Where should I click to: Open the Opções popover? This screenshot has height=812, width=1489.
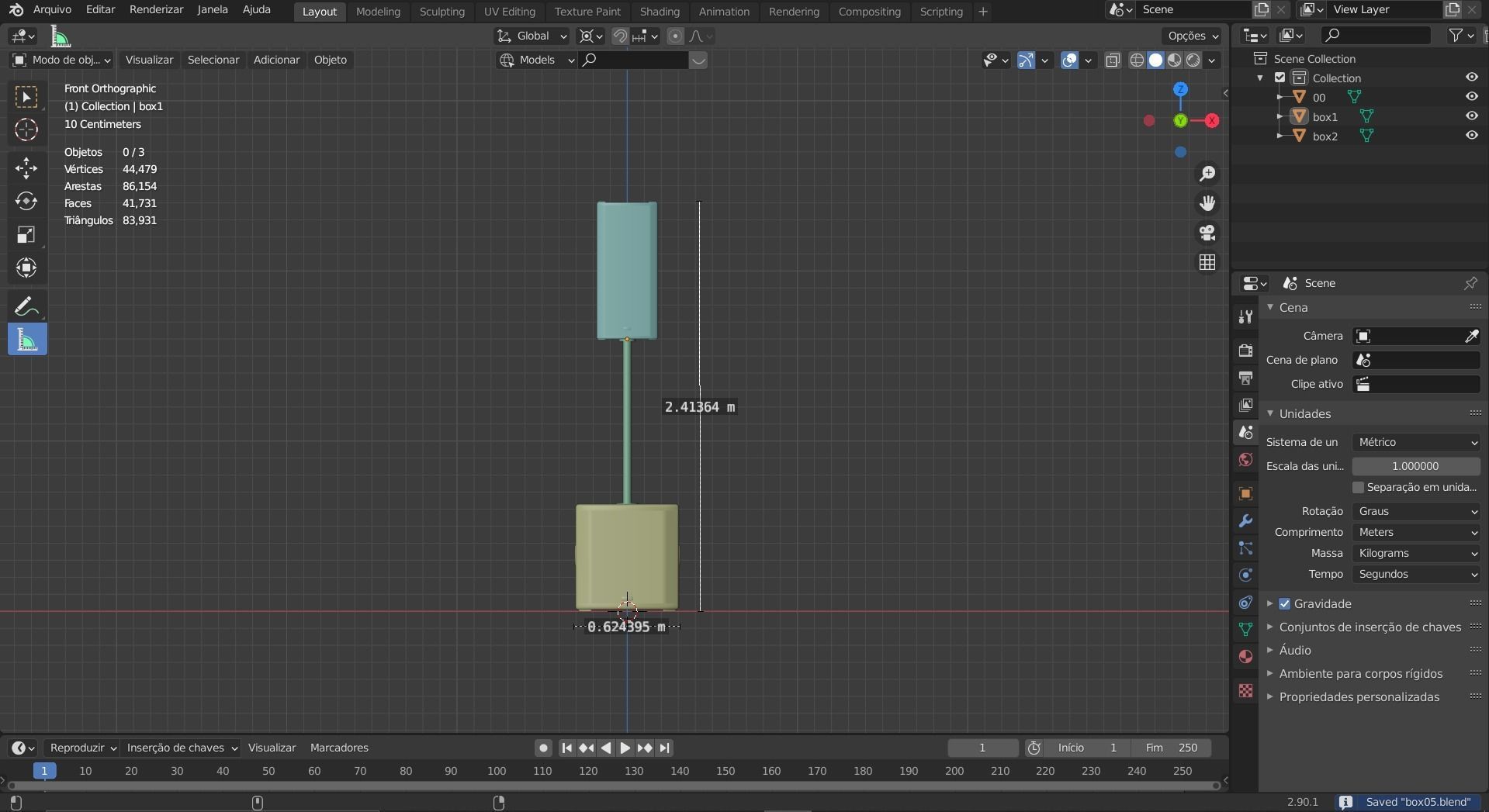[x=1192, y=36]
